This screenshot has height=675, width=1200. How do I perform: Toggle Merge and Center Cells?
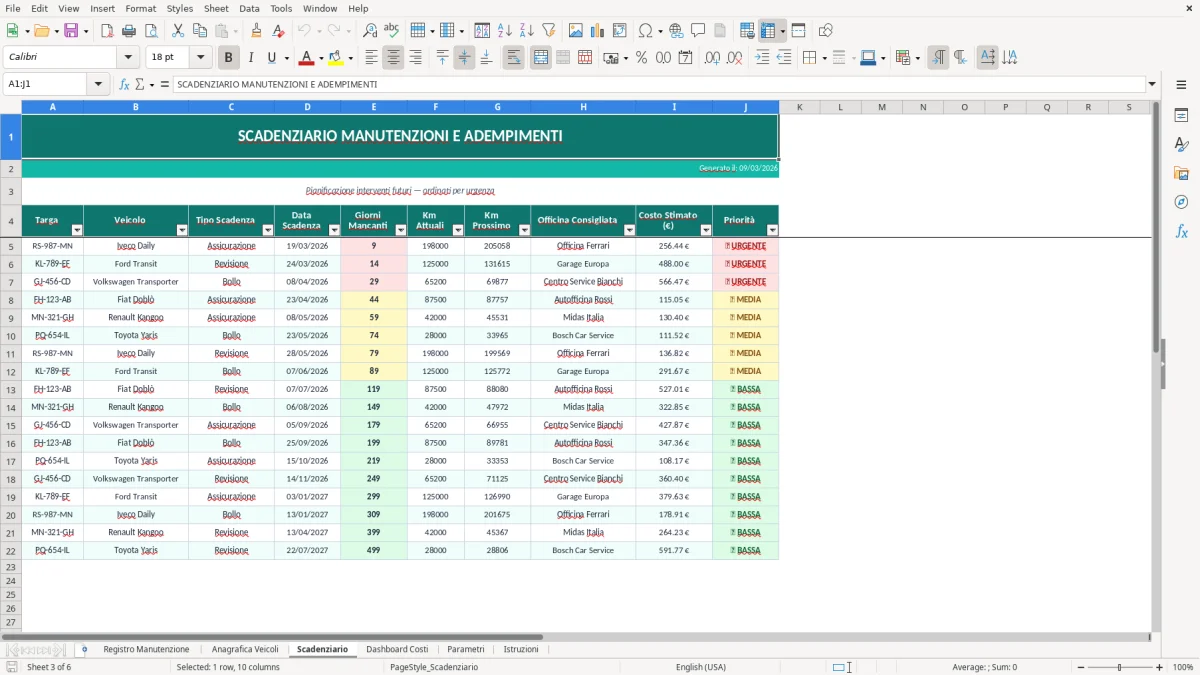point(541,58)
